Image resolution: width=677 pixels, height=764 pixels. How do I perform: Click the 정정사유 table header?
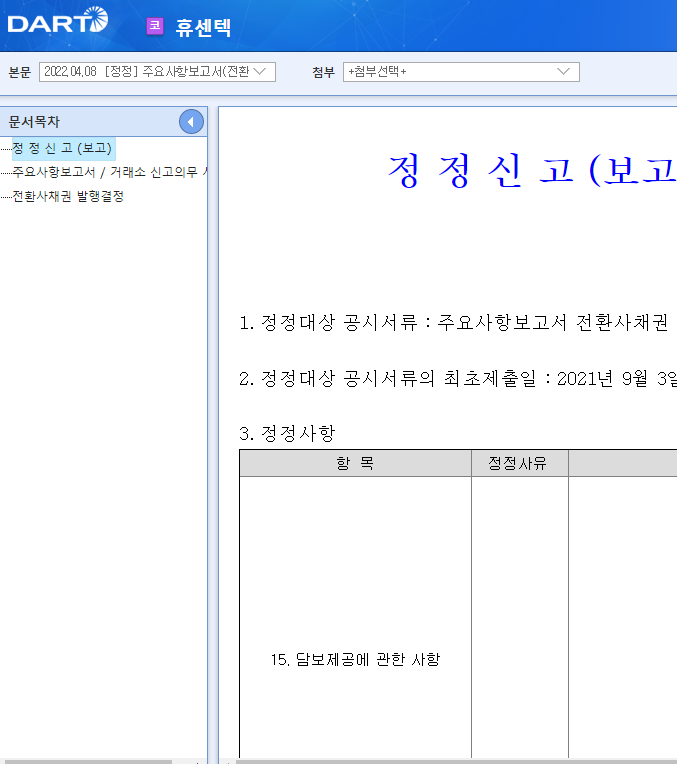pyautogui.click(x=520, y=463)
